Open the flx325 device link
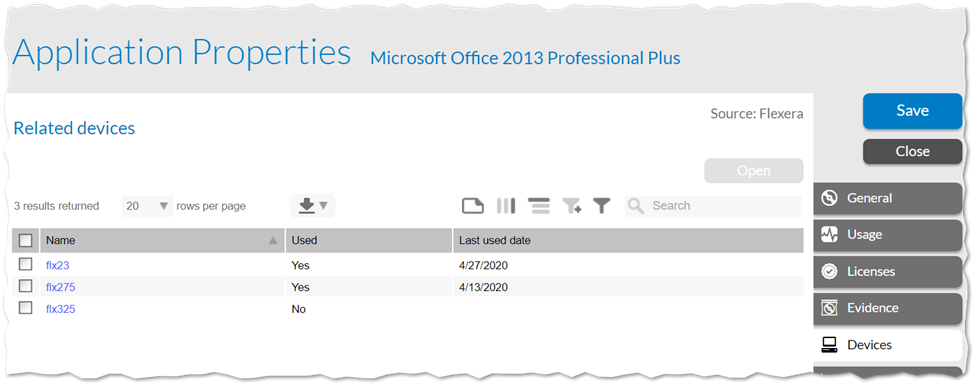The image size is (975, 385). tap(61, 308)
